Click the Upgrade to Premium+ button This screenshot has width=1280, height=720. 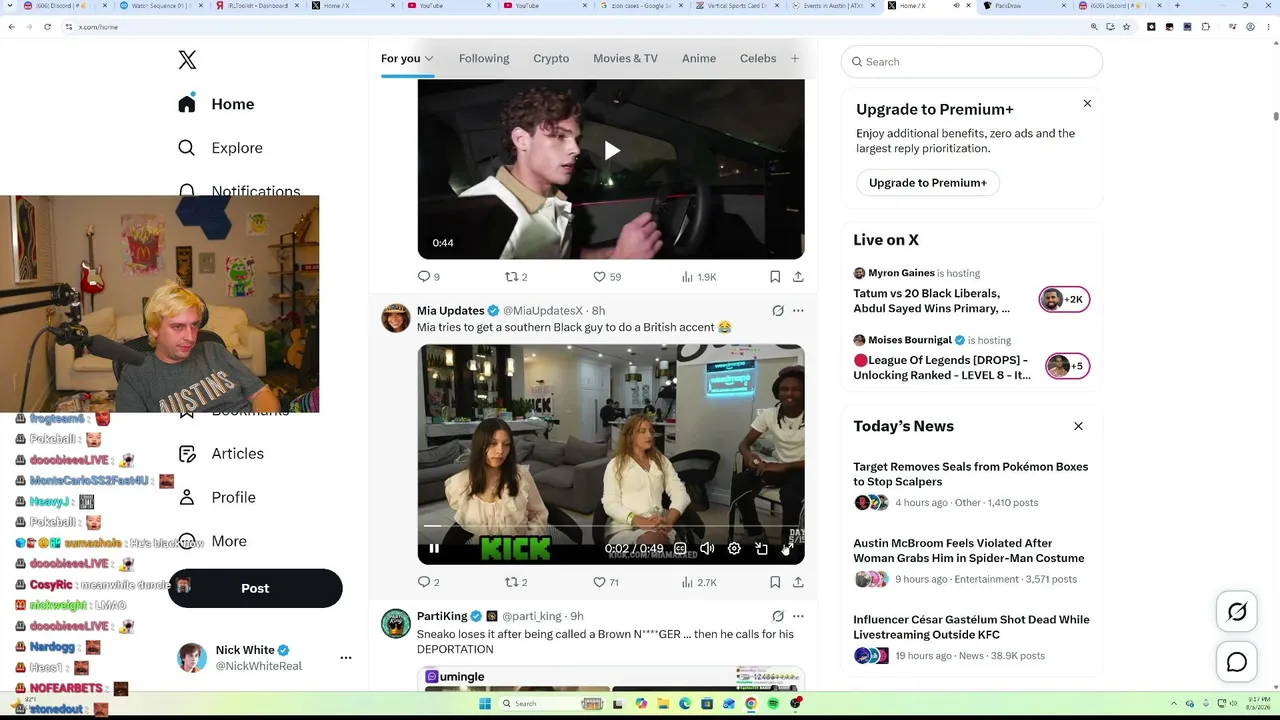click(x=928, y=183)
